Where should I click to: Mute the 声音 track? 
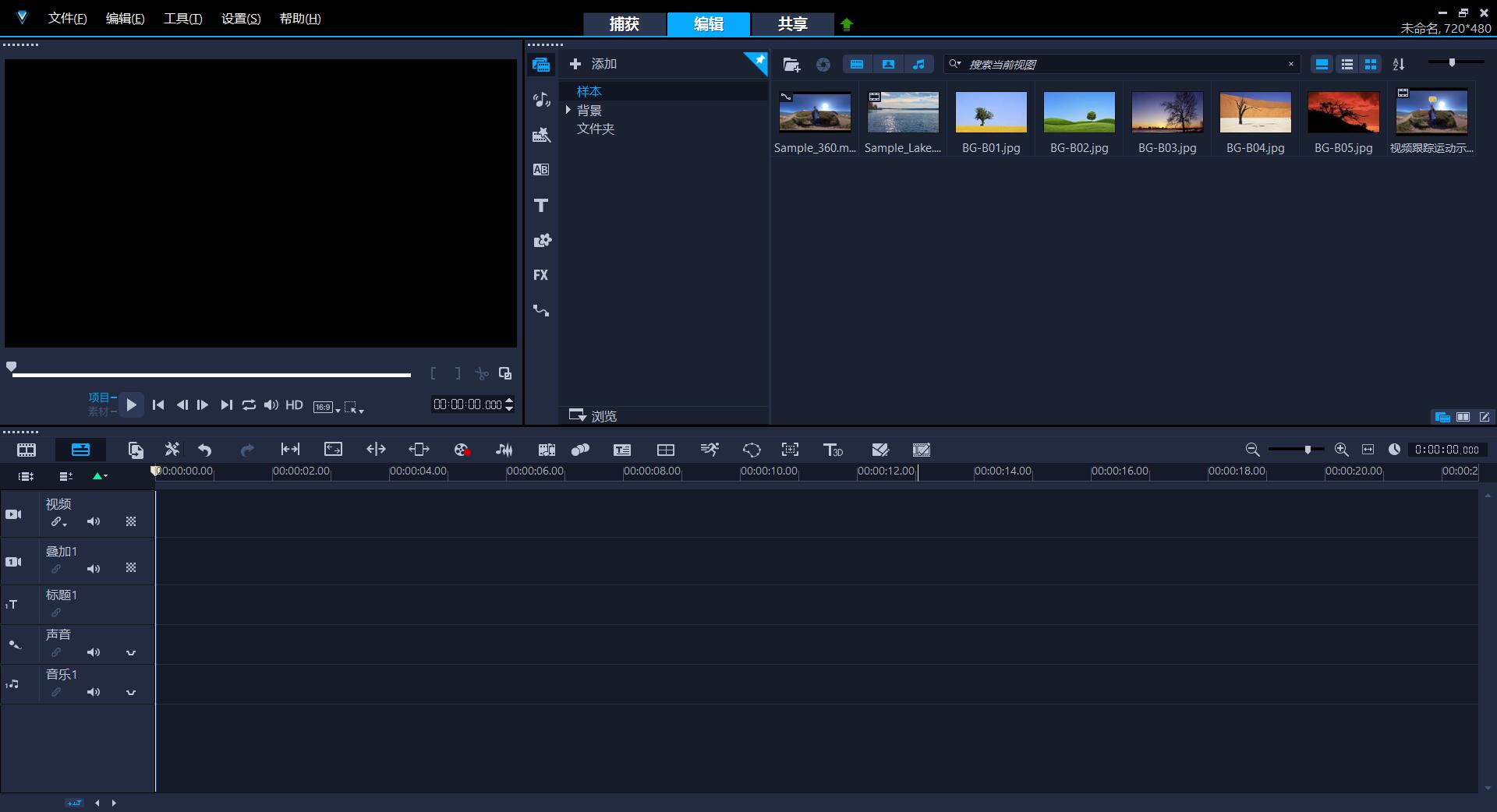click(94, 652)
